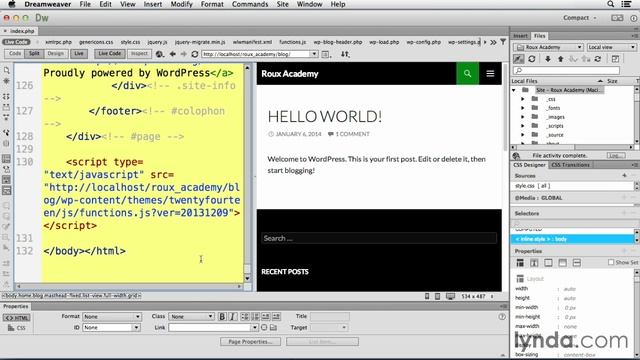Open Page Properties dialog

(250, 342)
